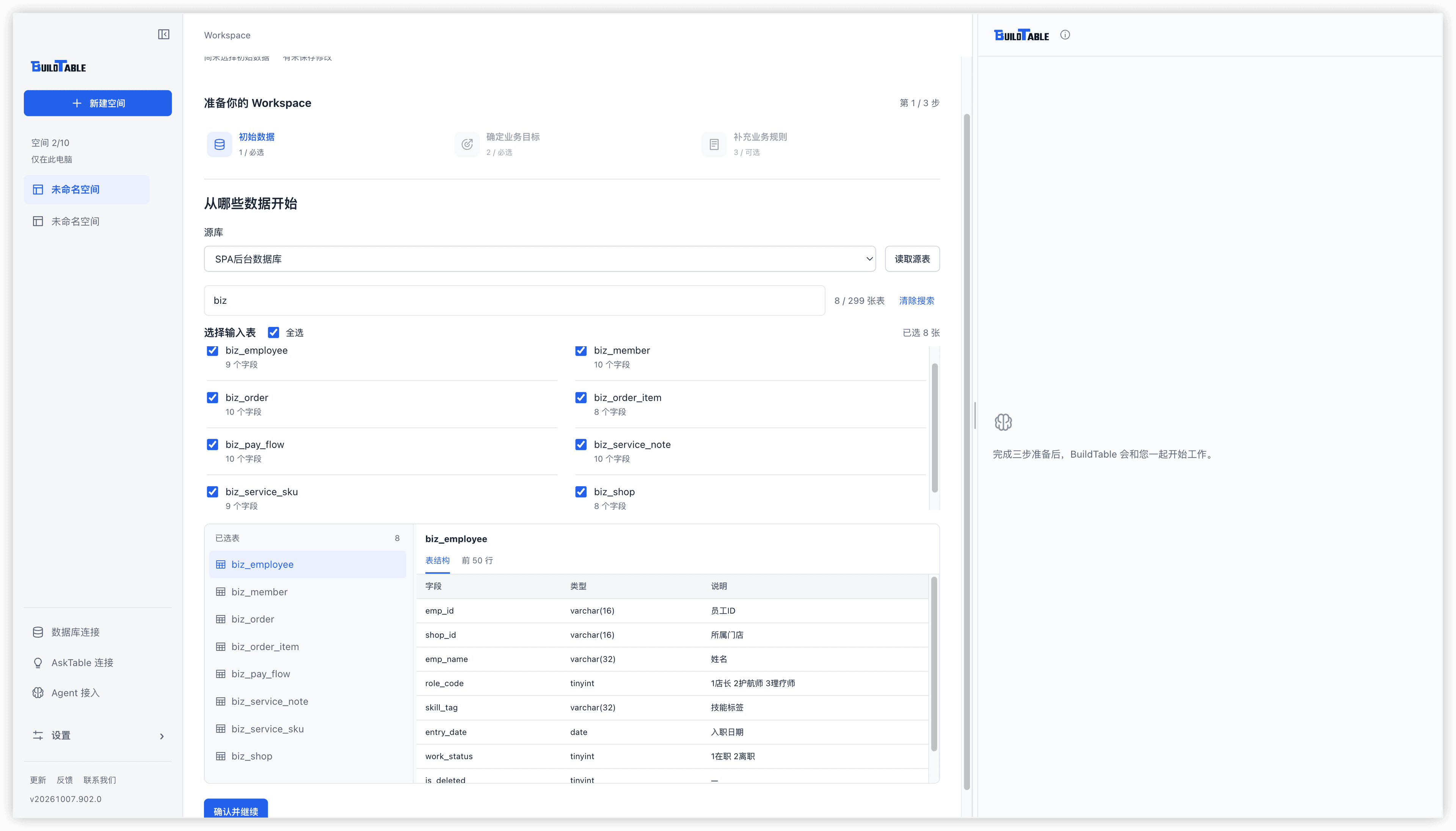Select the highlighted 未命名空间 workspace
The image size is (1456, 831).
tap(87, 189)
